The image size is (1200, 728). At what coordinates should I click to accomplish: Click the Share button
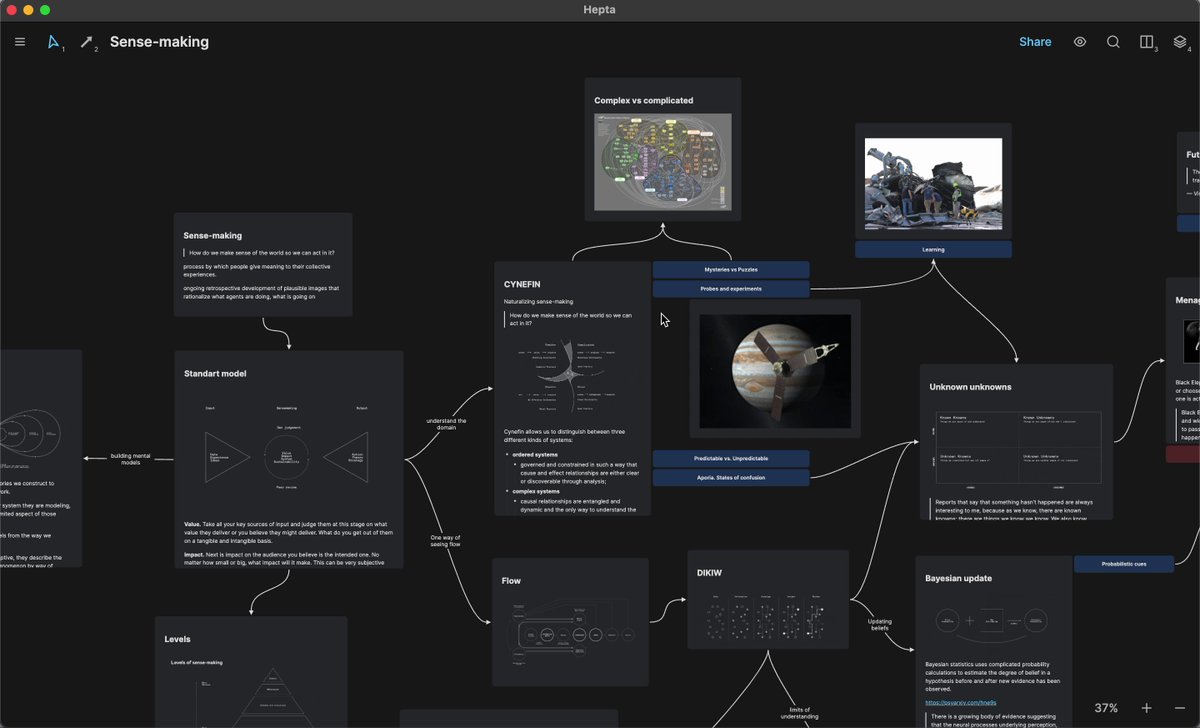(1035, 42)
